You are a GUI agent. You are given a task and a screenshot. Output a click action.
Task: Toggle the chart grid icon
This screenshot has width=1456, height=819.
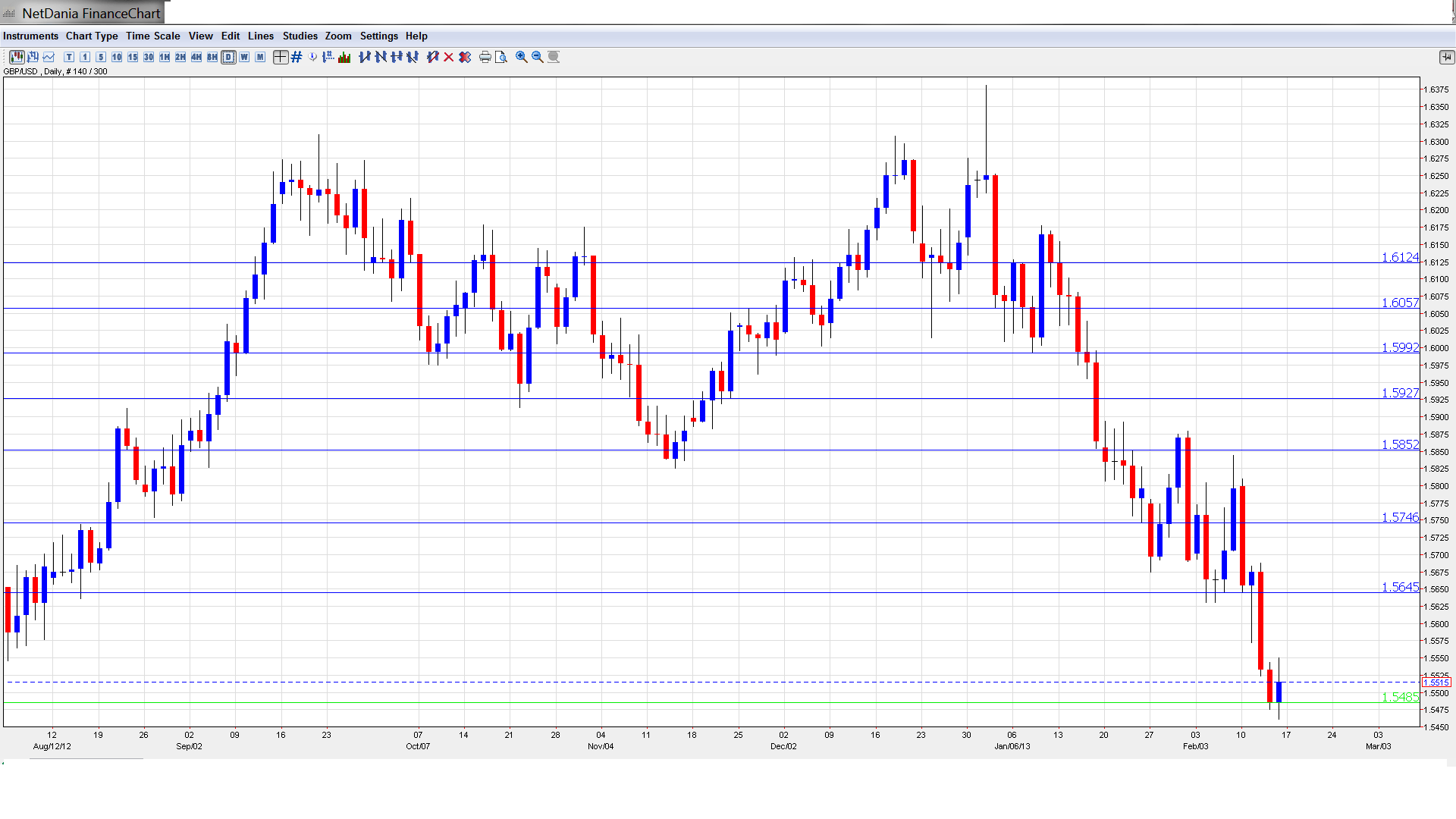point(297,57)
